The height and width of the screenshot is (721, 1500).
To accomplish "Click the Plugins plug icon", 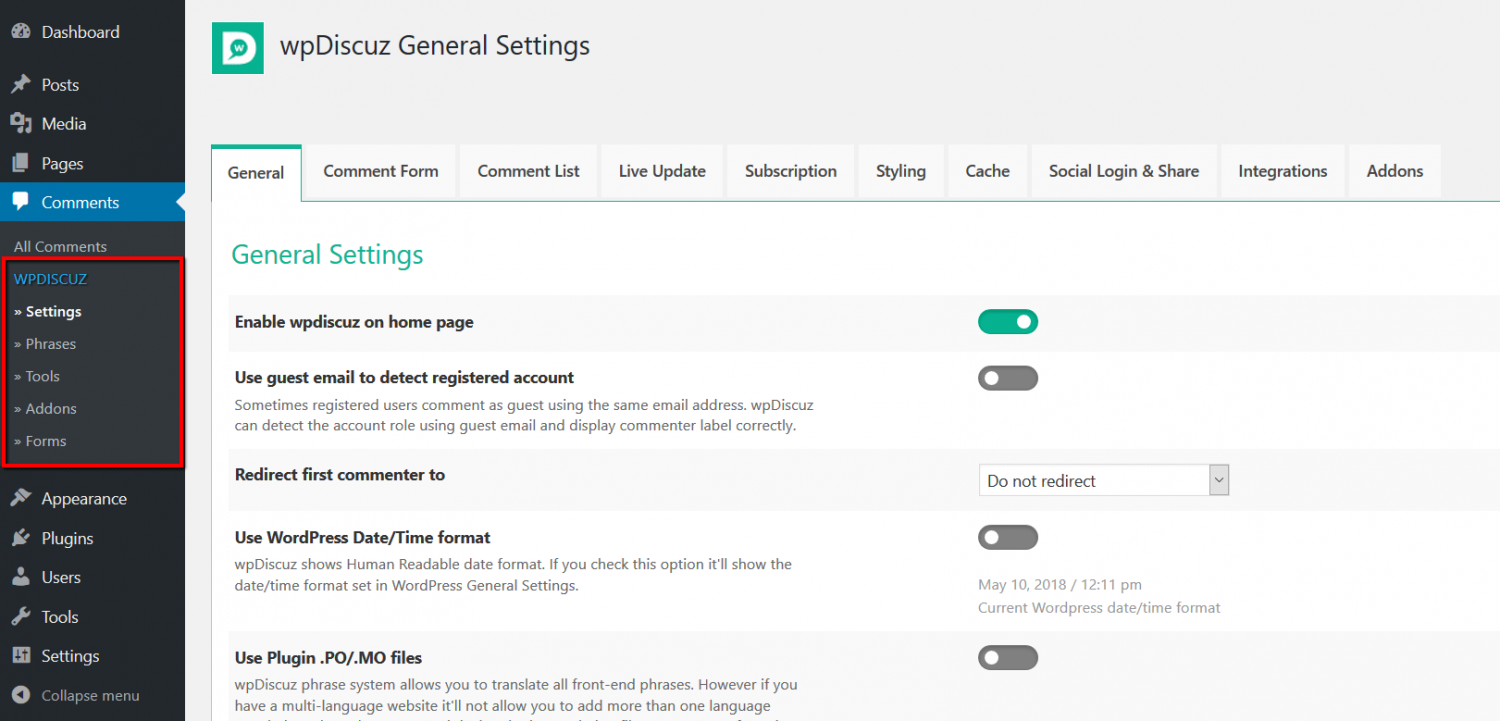I will click(x=22, y=538).
